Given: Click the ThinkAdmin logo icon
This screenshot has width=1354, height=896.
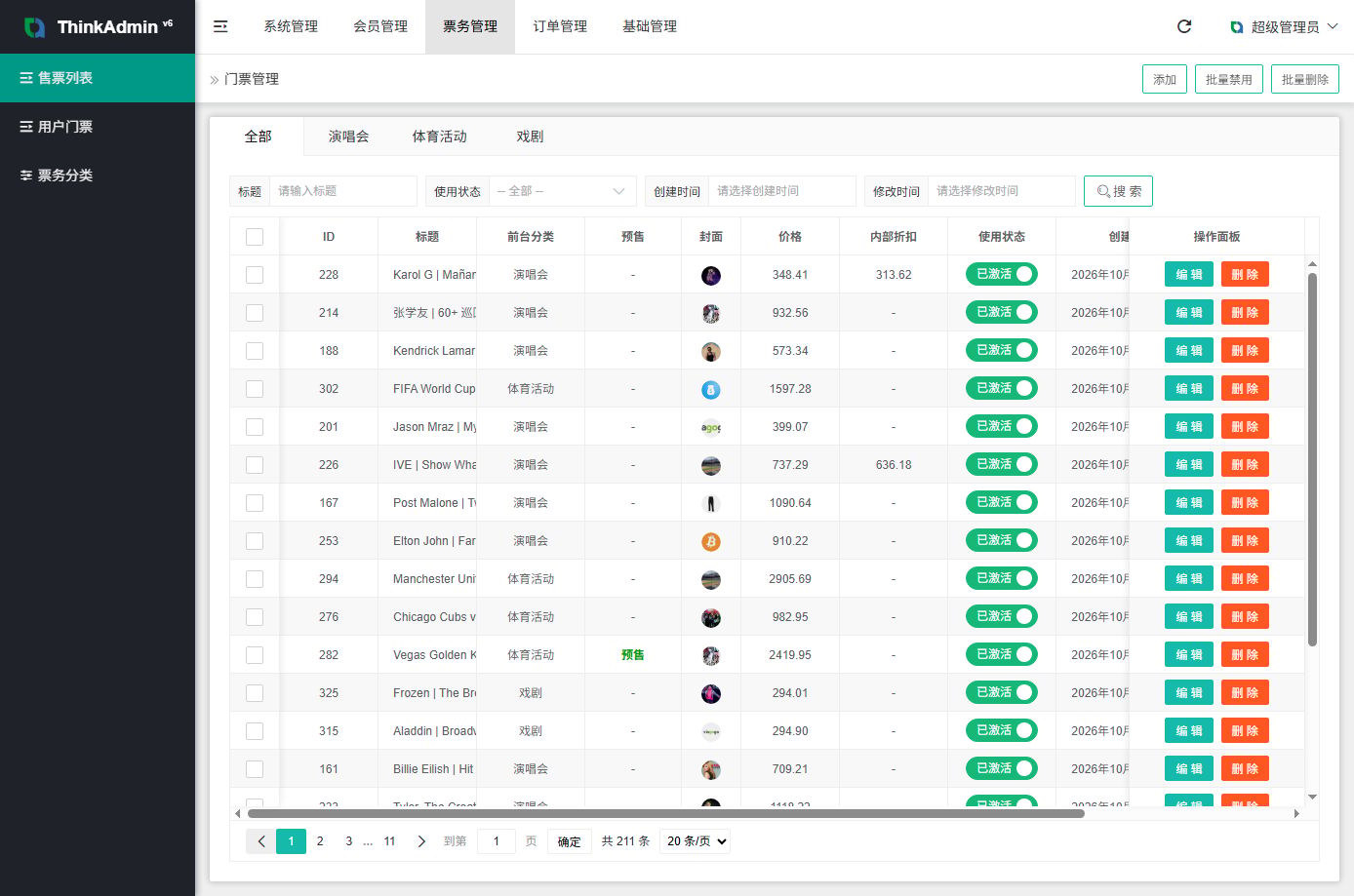Looking at the screenshot, I should 34,27.
